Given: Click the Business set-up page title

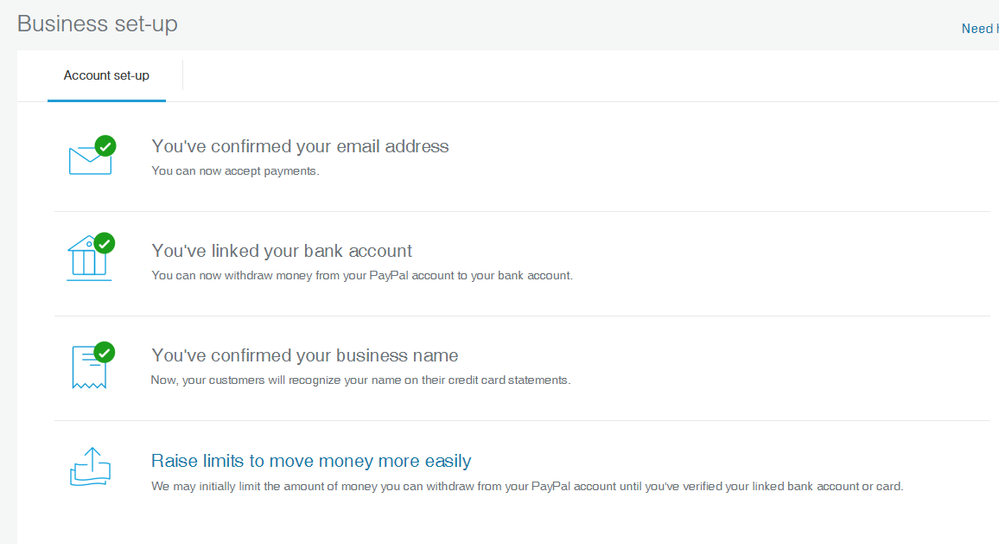Looking at the screenshot, I should click(97, 24).
